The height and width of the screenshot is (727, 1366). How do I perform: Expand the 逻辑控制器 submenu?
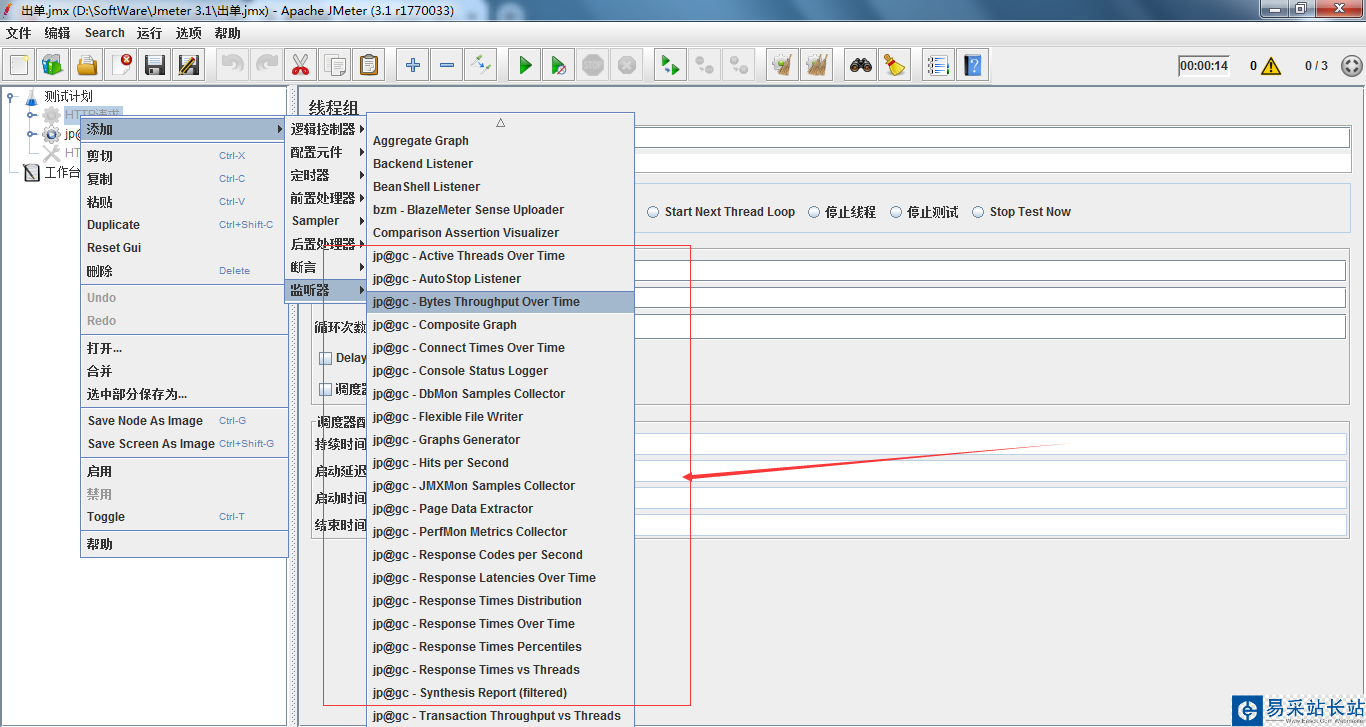click(326, 129)
